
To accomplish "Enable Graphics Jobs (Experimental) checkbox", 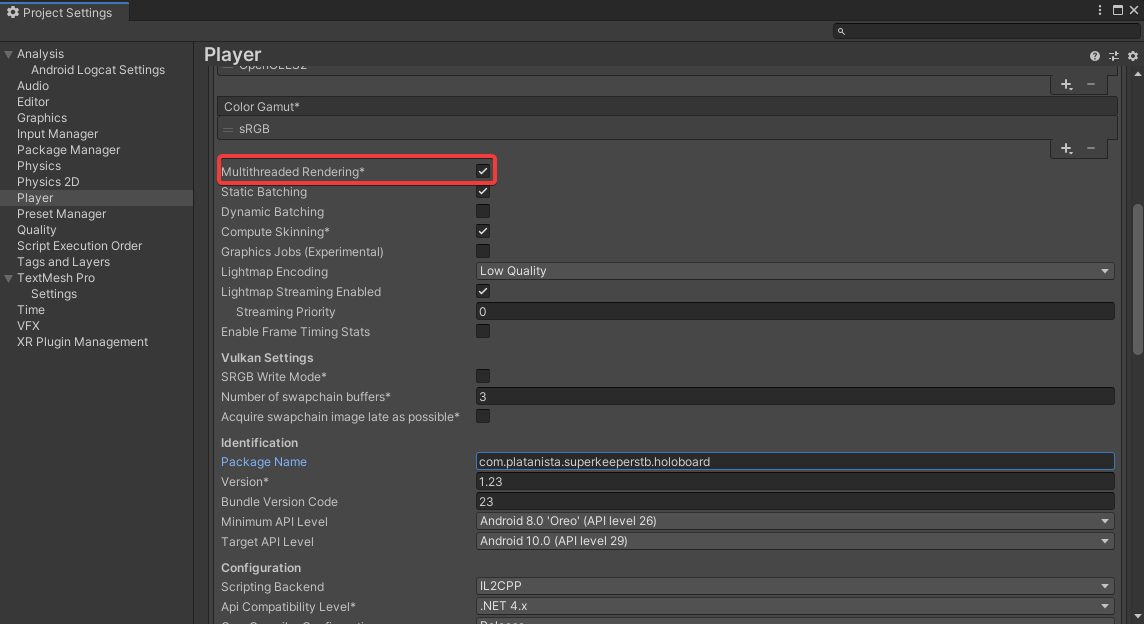I will click(483, 252).
